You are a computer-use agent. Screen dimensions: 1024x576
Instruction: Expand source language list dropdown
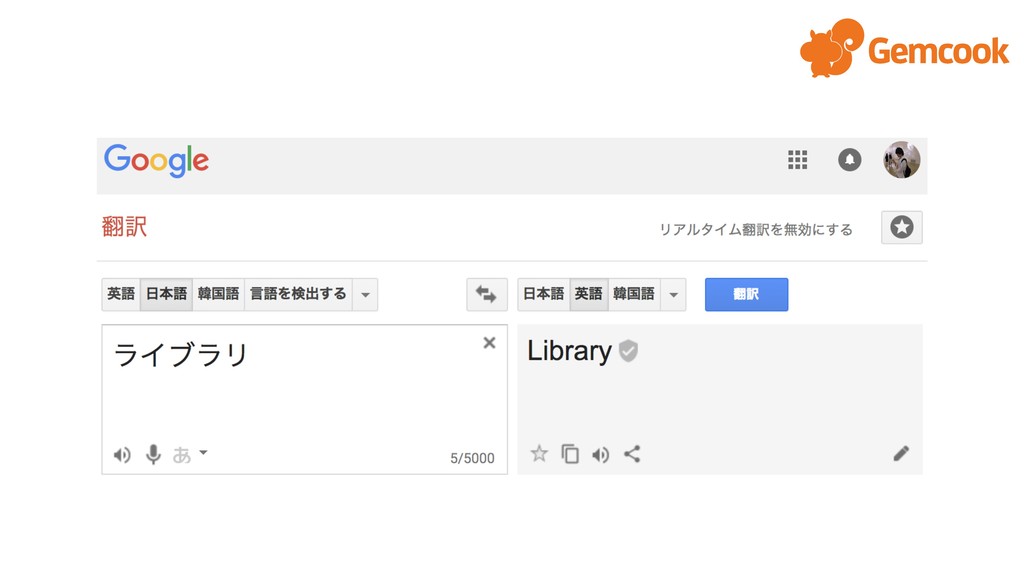[365, 295]
